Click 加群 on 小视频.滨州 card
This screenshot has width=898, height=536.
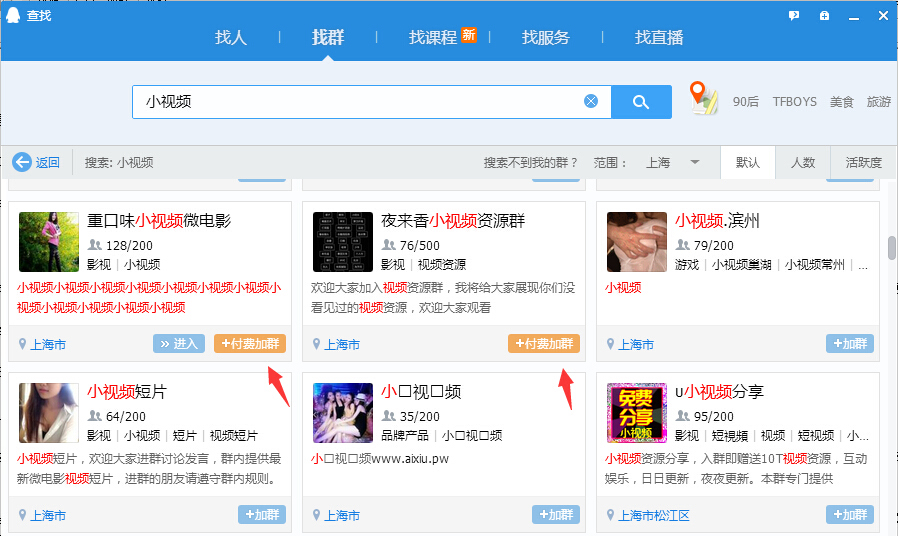[x=850, y=344]
